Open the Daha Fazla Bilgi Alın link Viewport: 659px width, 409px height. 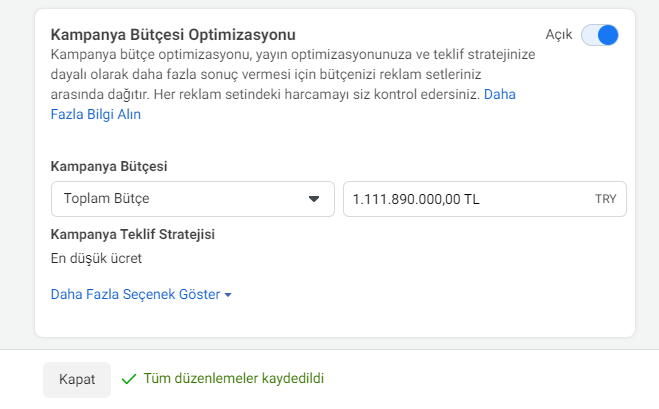point(95,114)
